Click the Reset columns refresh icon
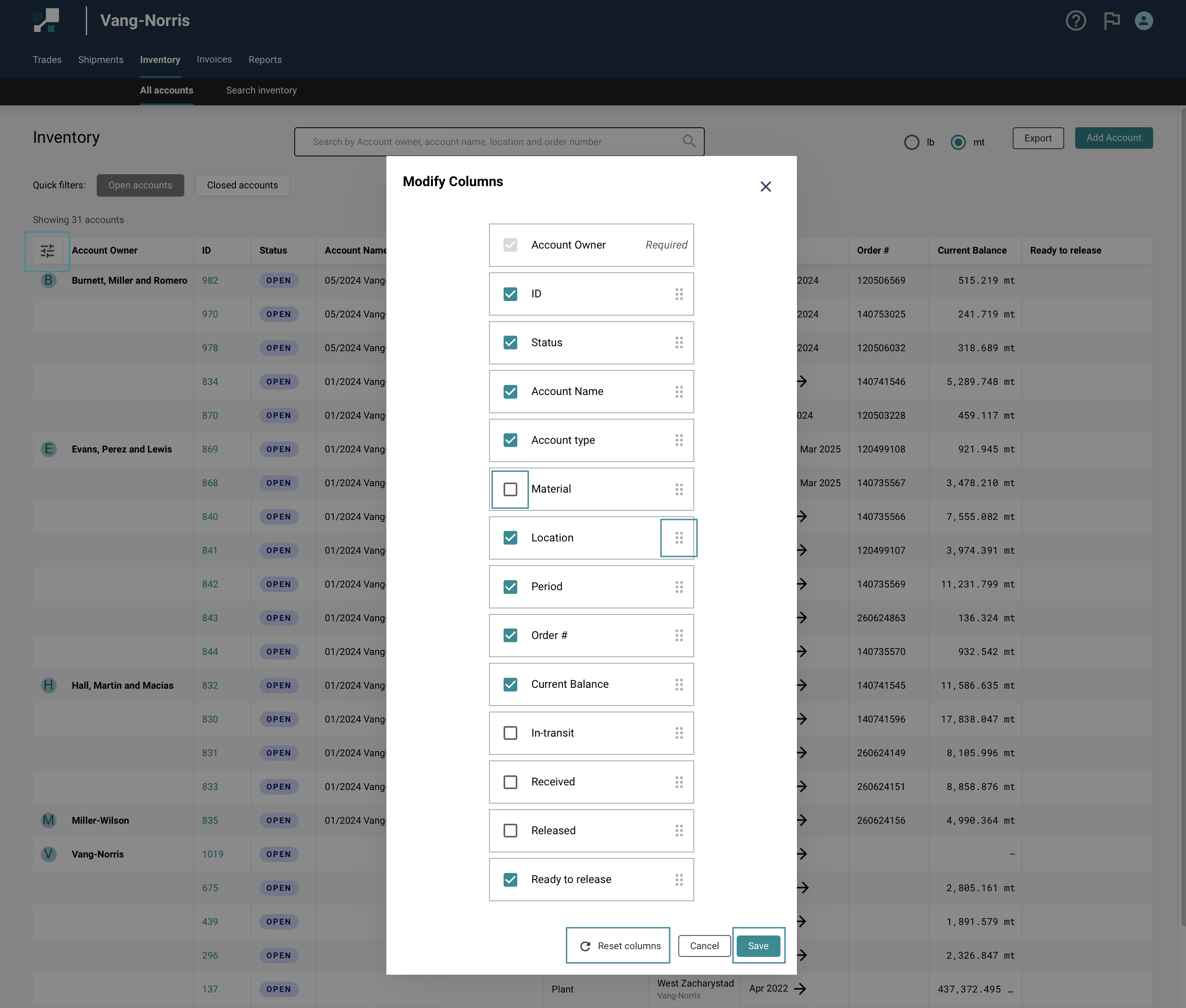 pyautogui.click(x=585, y=946)
